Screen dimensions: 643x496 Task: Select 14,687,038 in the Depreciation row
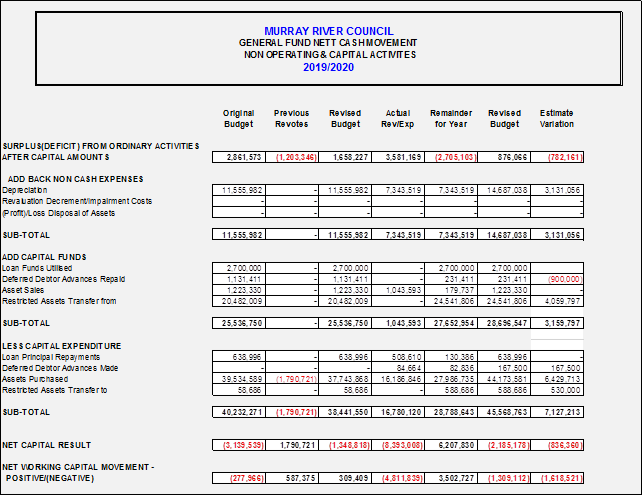(504, 190)
